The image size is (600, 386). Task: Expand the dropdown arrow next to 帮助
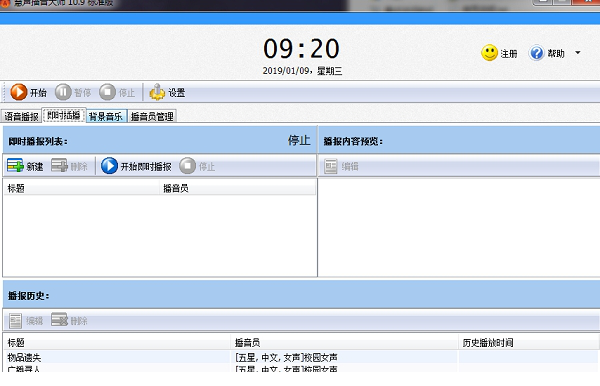tap(578, 53)
